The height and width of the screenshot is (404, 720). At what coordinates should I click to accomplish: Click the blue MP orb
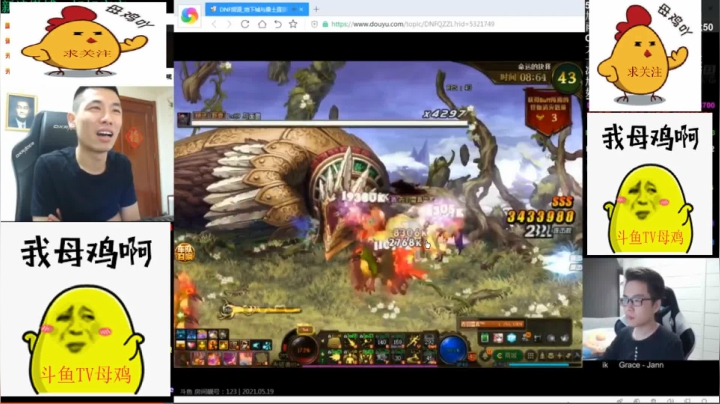point(453,350)
